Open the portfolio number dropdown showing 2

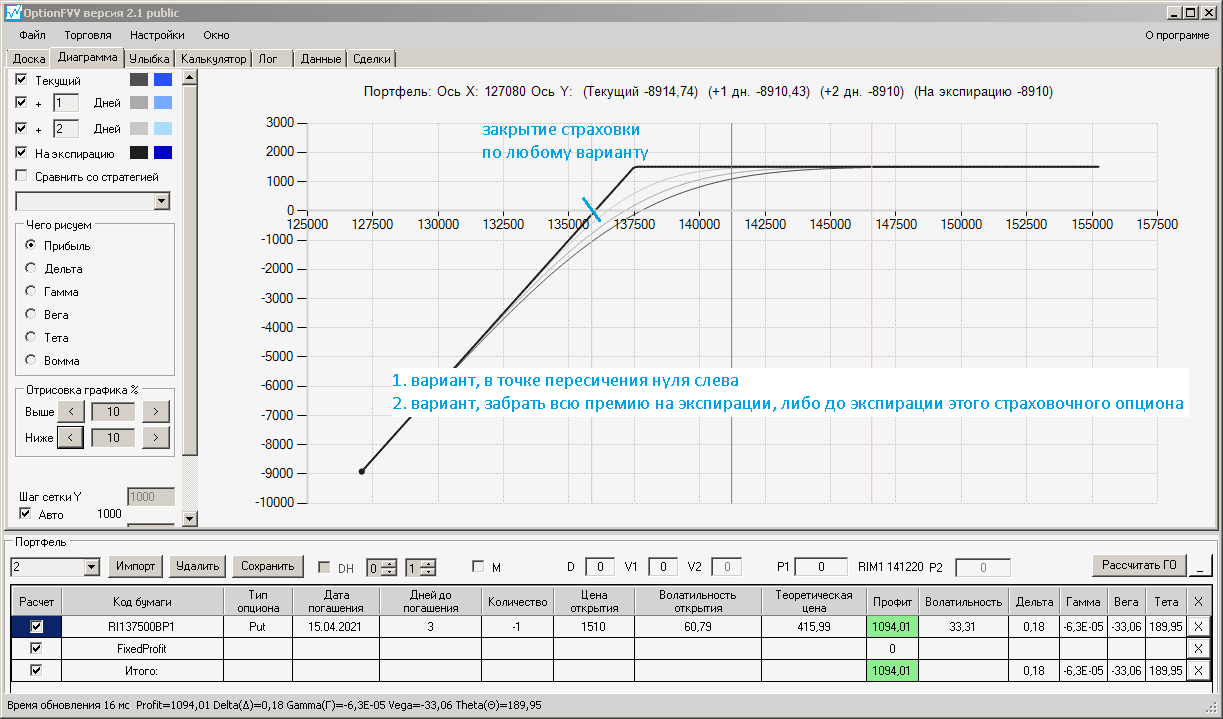92,567
